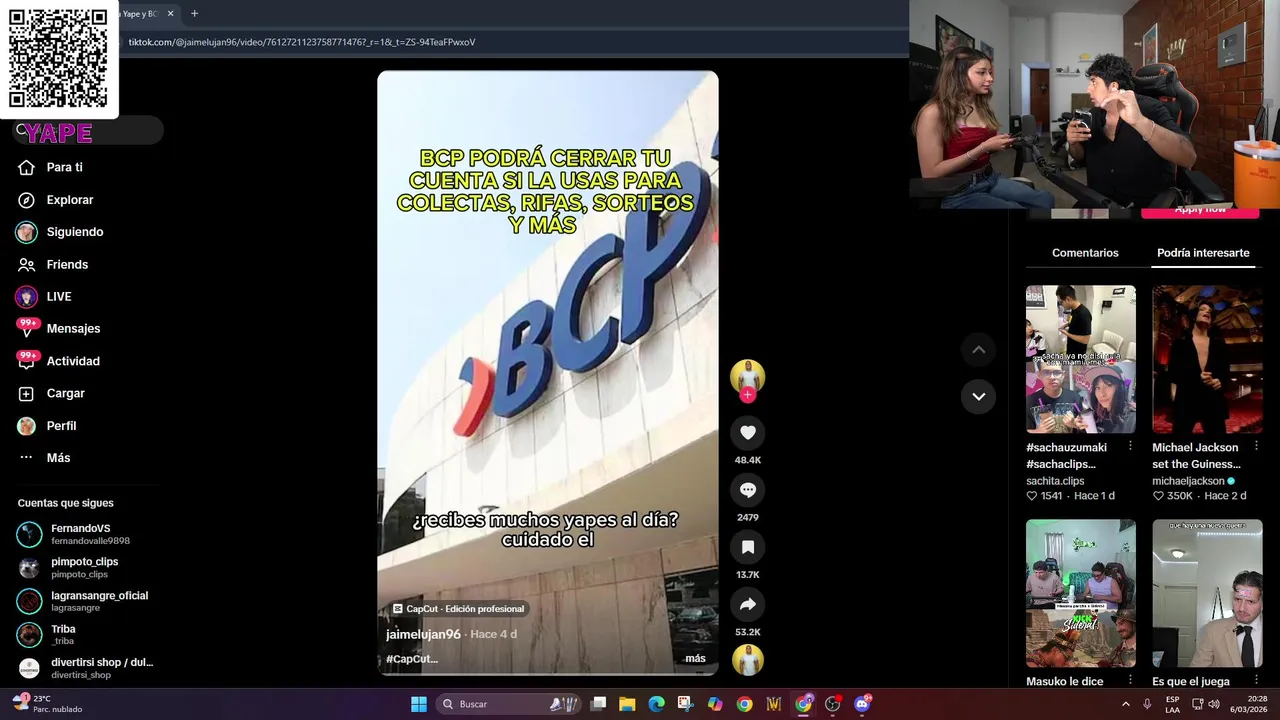1280x720 pixels.
Task: Like the video with the heart icon
Action: [747, 432]
